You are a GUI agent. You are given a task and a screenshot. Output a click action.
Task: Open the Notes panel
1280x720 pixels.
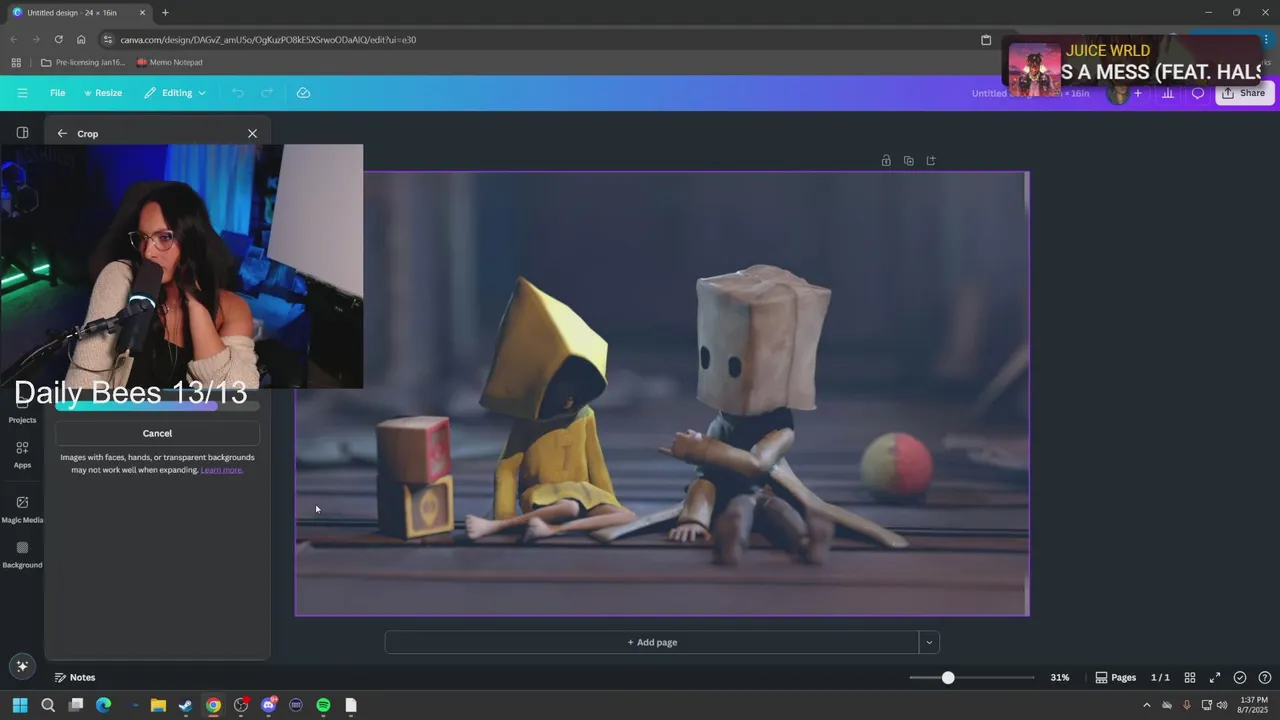[75, 677]
